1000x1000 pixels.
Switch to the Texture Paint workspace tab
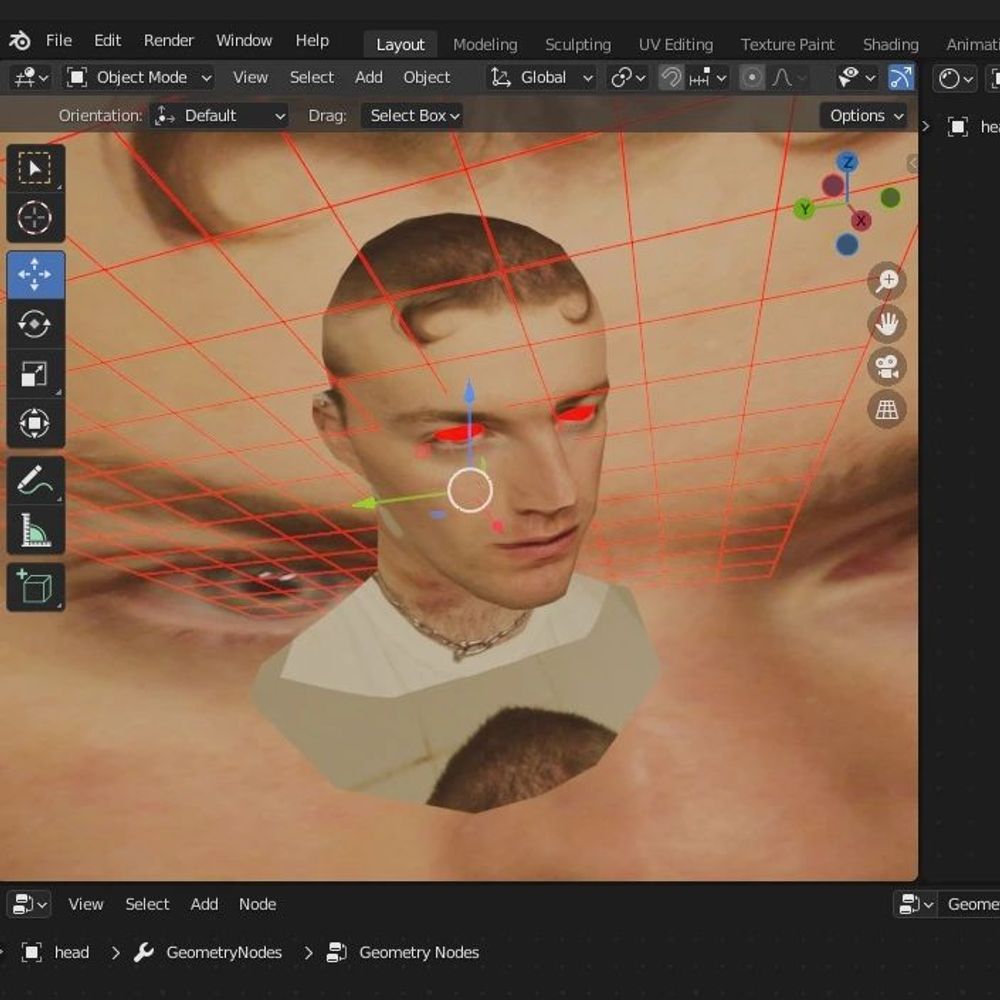point(788,45)
